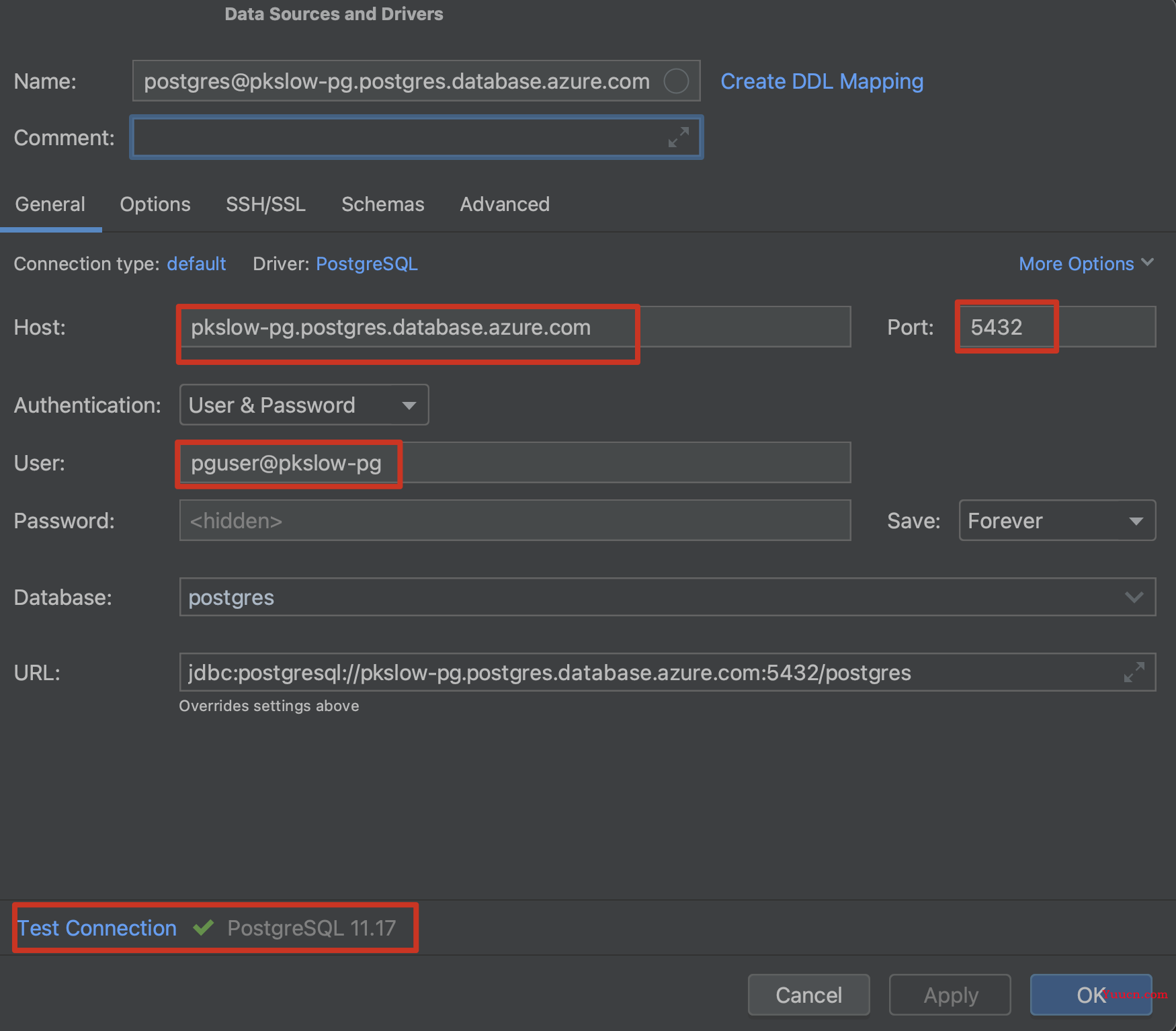Click the User field with pguser@pkslow-pg
The image size is (1176, 1031).
pos(515,462)
